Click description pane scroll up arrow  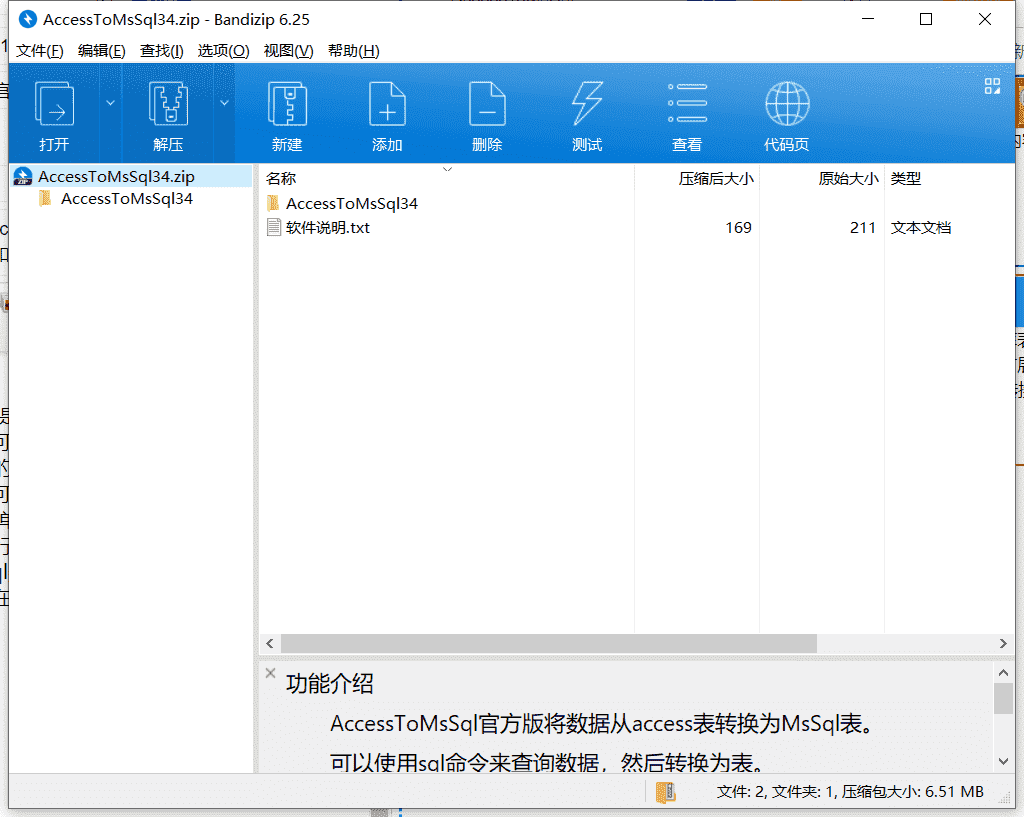1003,672
